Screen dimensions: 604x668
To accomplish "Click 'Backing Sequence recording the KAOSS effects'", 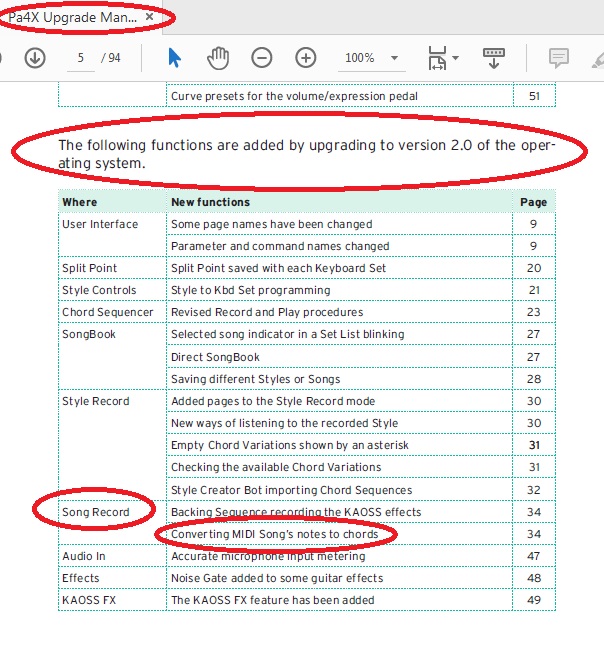I will [296, 512].
